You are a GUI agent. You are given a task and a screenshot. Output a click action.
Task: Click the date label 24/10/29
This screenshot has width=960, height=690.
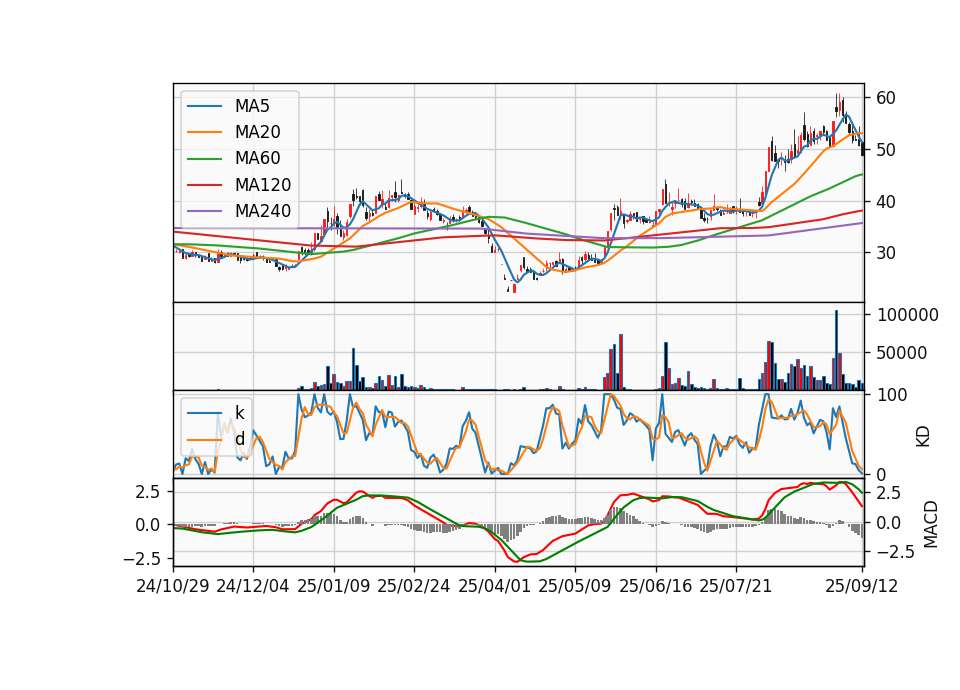click(173, 586)
